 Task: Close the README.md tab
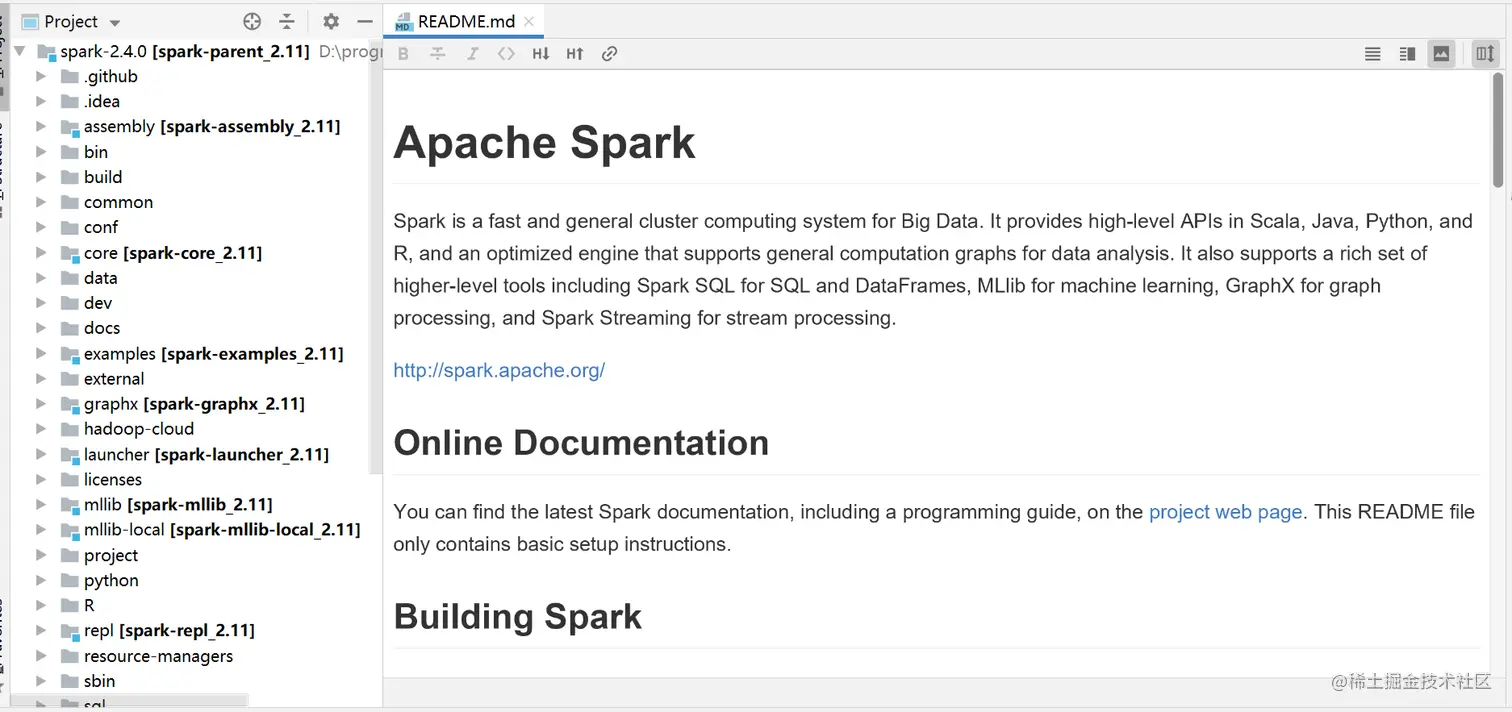(x=529, y=21)
